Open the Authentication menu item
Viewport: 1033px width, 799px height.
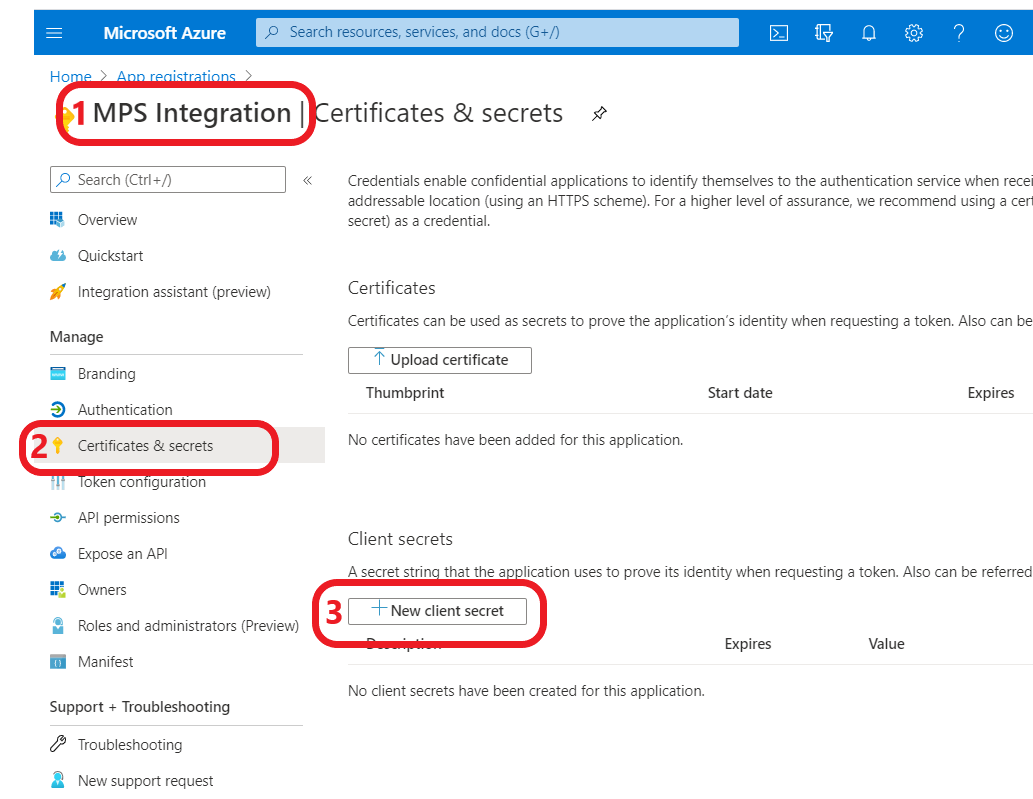[x=125, y=410]
